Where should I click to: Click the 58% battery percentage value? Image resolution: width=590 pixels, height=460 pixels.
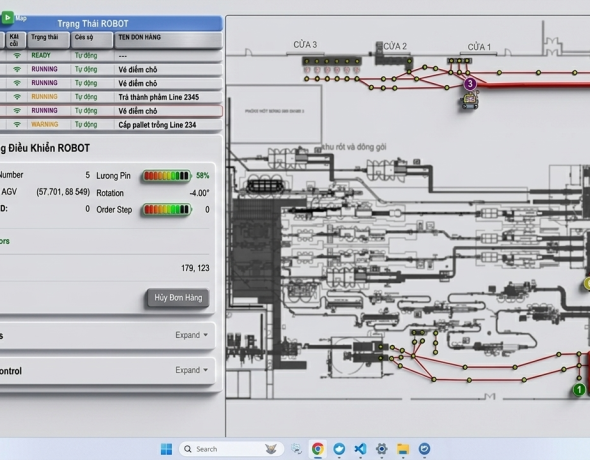pyautogui.click(x=202, y=176)
